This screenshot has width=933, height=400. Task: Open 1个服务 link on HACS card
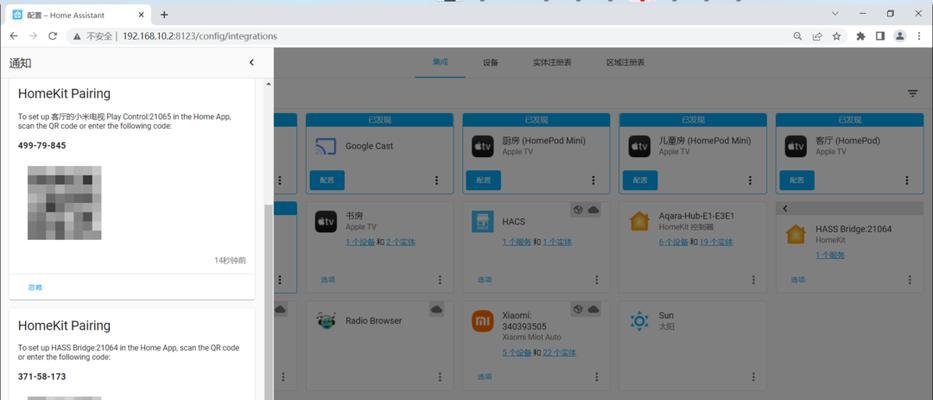[516, 242]
